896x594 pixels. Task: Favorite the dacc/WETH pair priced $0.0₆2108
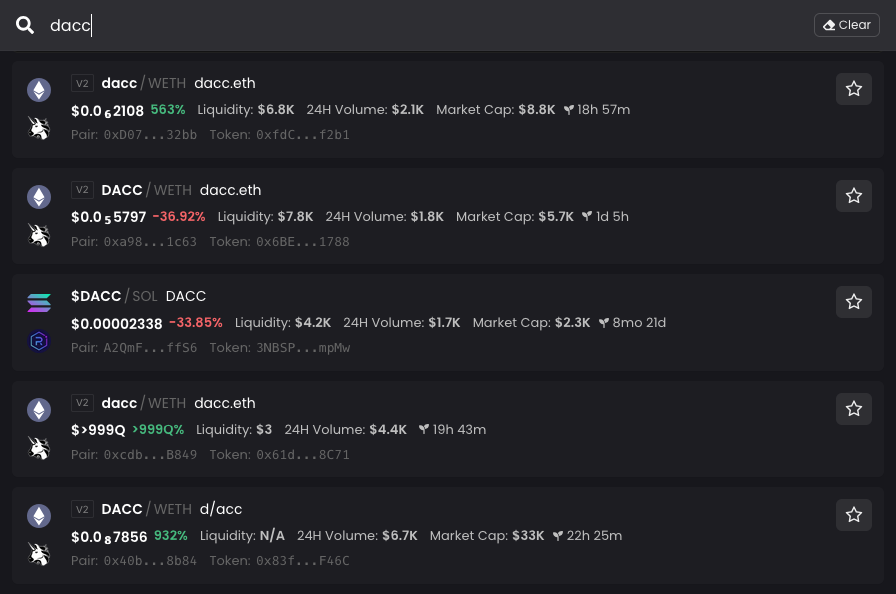854,89
